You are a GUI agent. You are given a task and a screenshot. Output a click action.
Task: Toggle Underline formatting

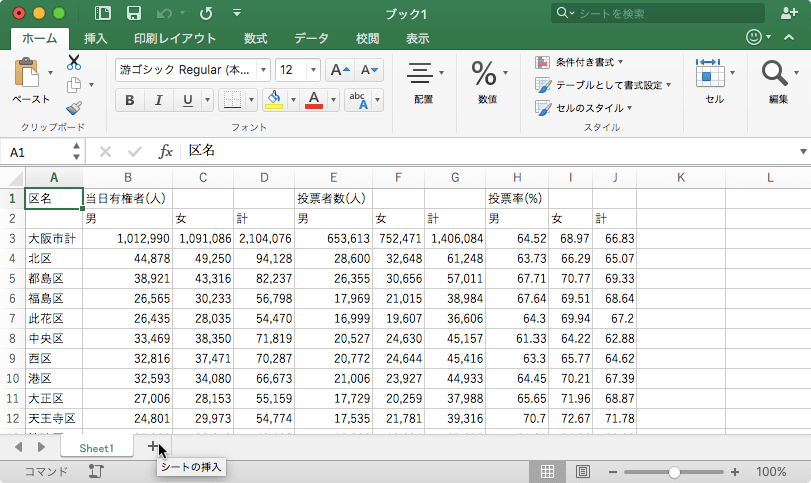click(x=188, y=100)
